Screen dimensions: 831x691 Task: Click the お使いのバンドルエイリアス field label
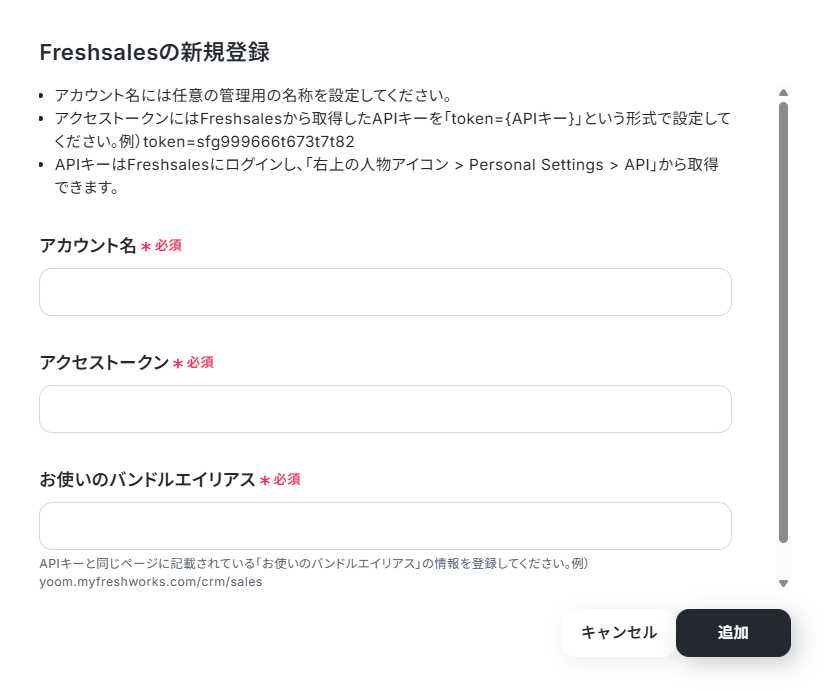point(147,480)
